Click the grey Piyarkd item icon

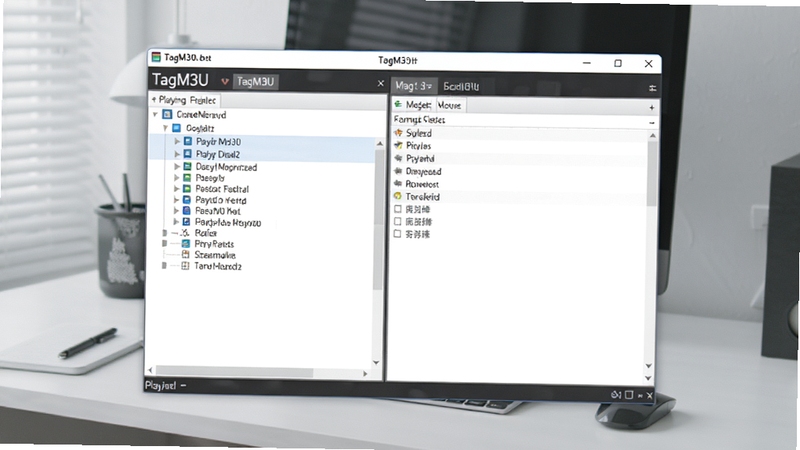click(398, 158)
